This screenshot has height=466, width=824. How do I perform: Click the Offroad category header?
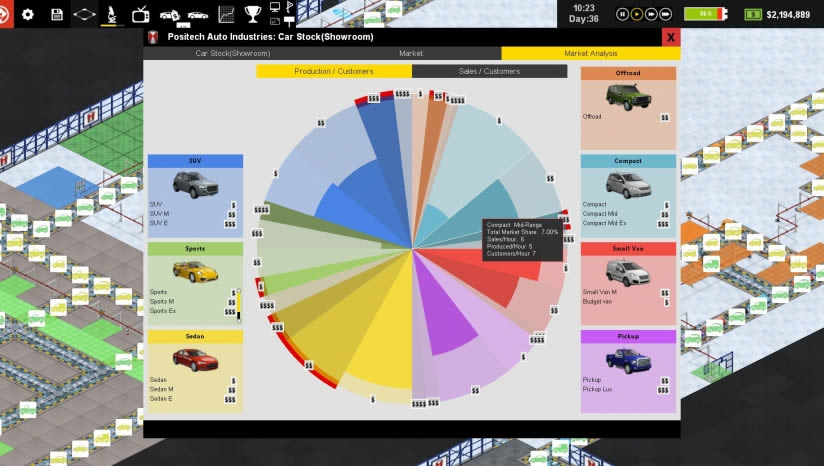(x=628, y=73)
